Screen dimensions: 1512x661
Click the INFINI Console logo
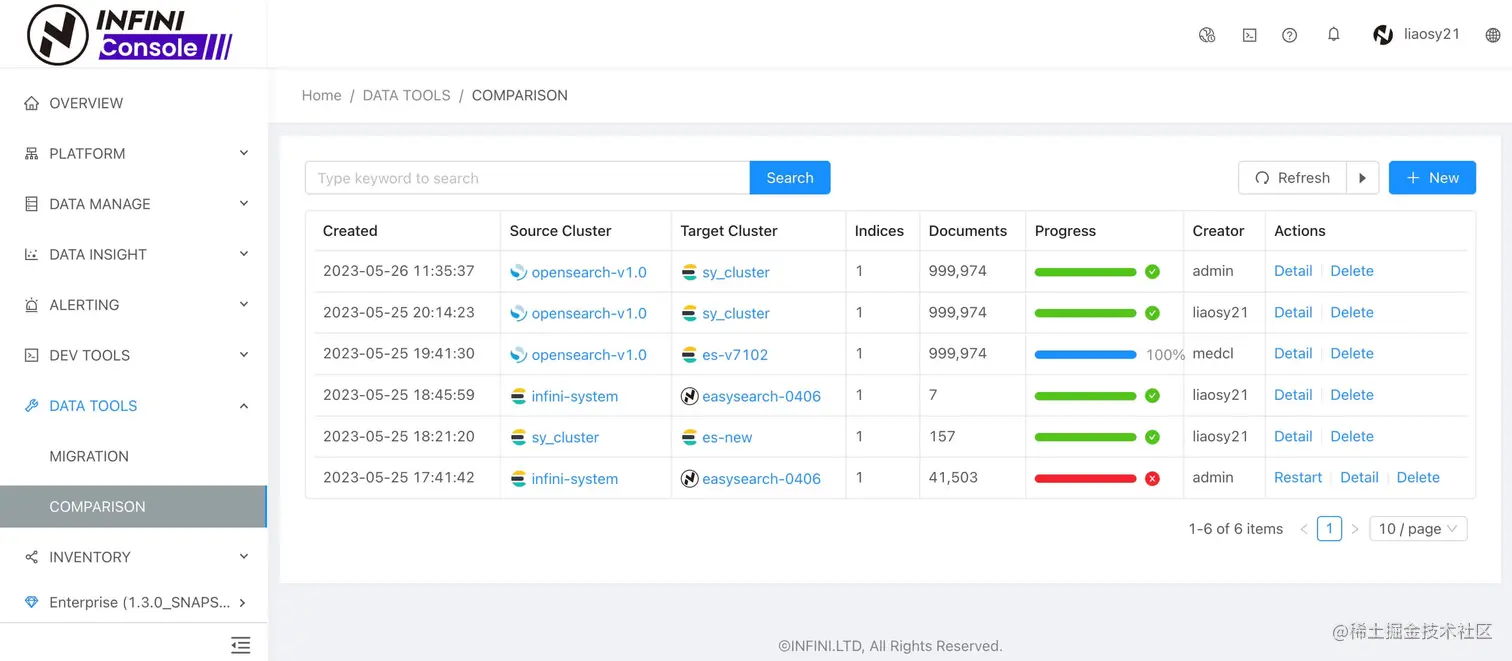coord(130,34)
